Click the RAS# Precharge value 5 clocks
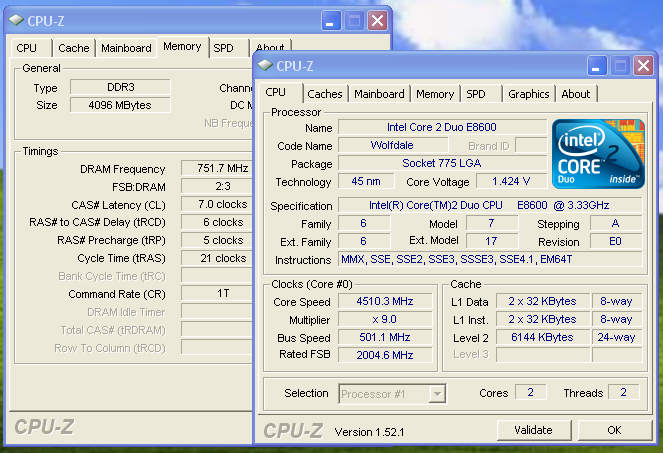The height and width of the screenshot is (453, 663). pyautogui.click(x=217, y=240)
